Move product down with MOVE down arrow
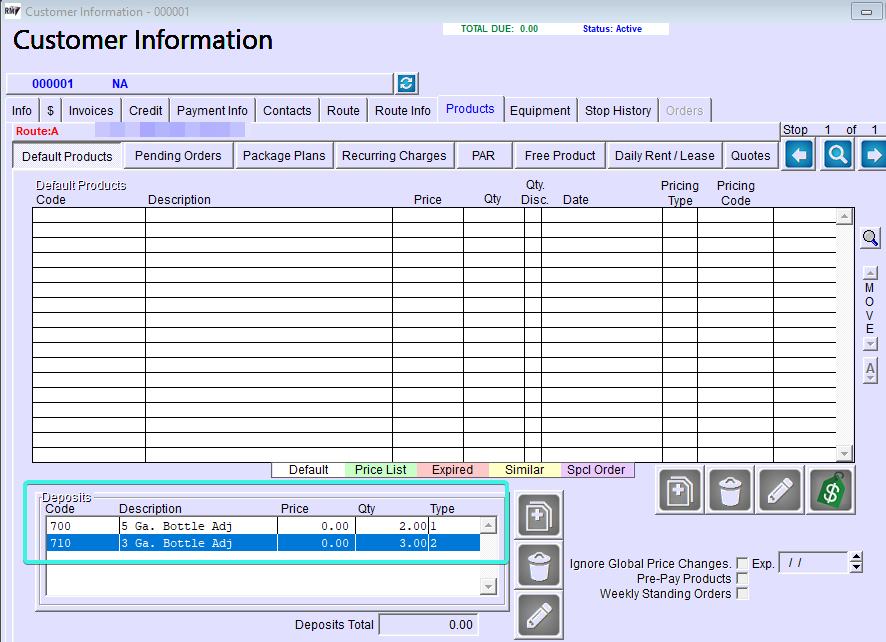886x642 pixels. 870,344
